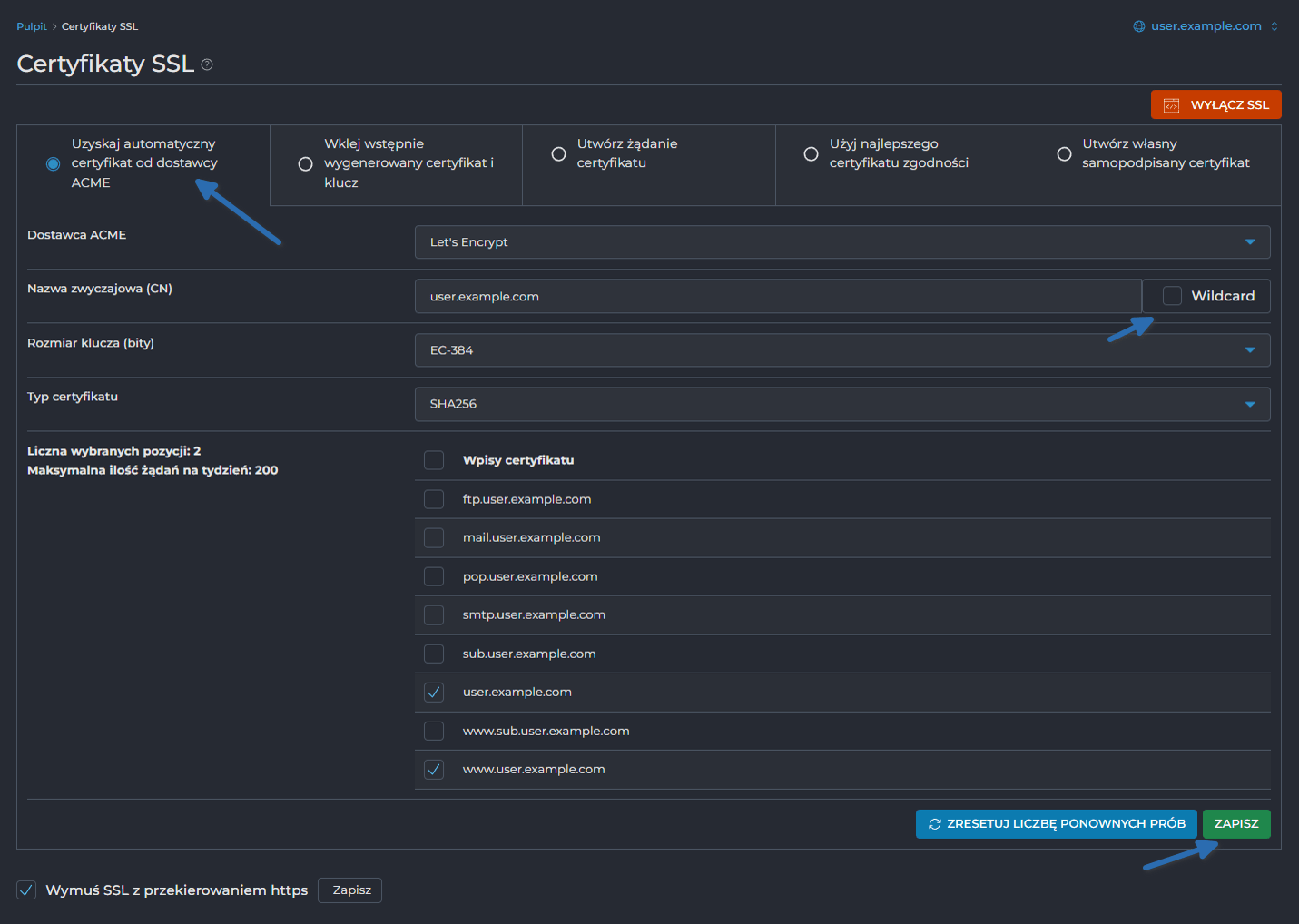Disable Wymuś SSL z przekierowaniem https
The width and height of the screenshot is (1299, 924).
pyautogui.click(x=27, y=890)
